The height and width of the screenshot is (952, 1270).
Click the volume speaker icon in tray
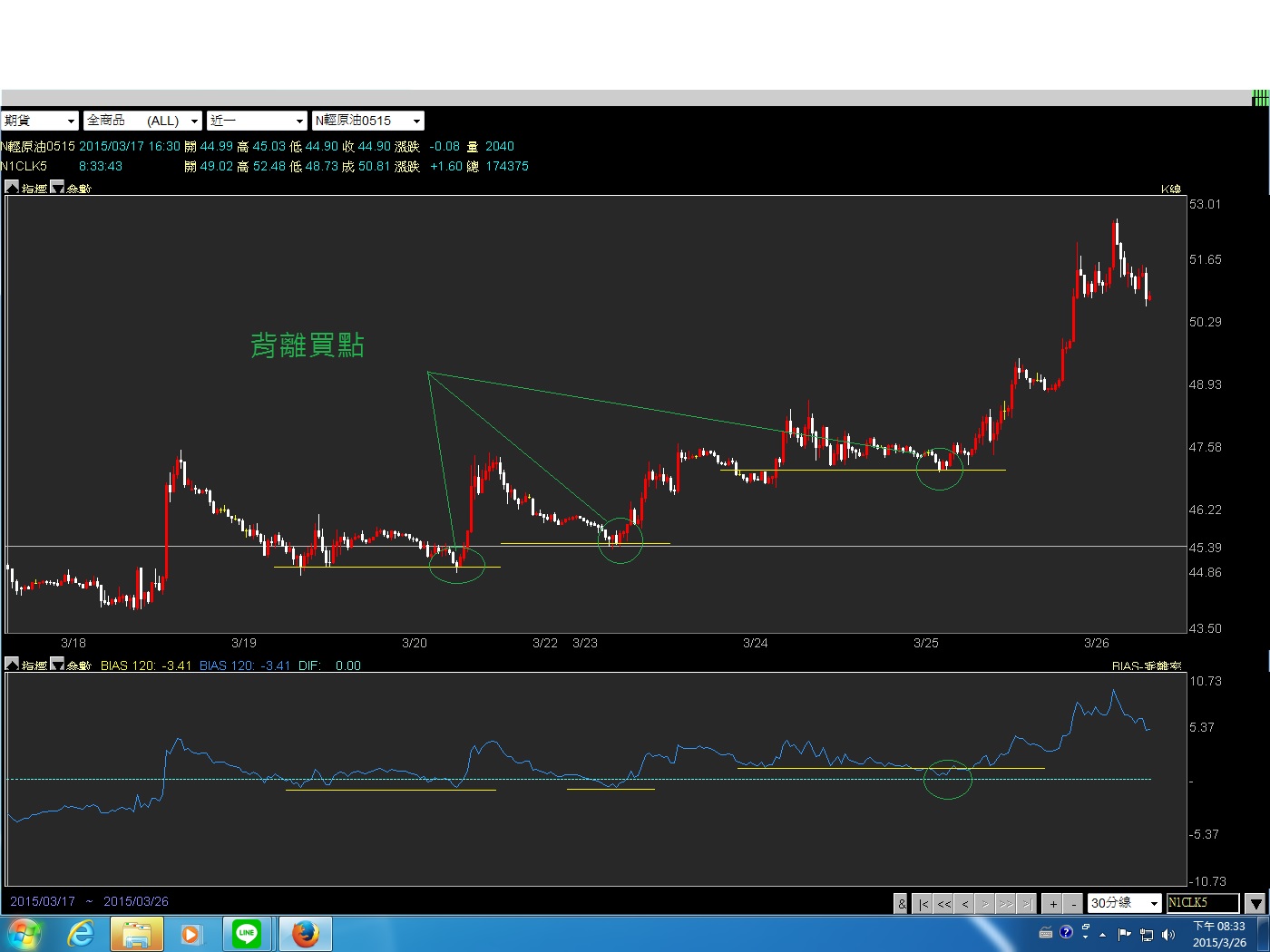point(1168,935)
